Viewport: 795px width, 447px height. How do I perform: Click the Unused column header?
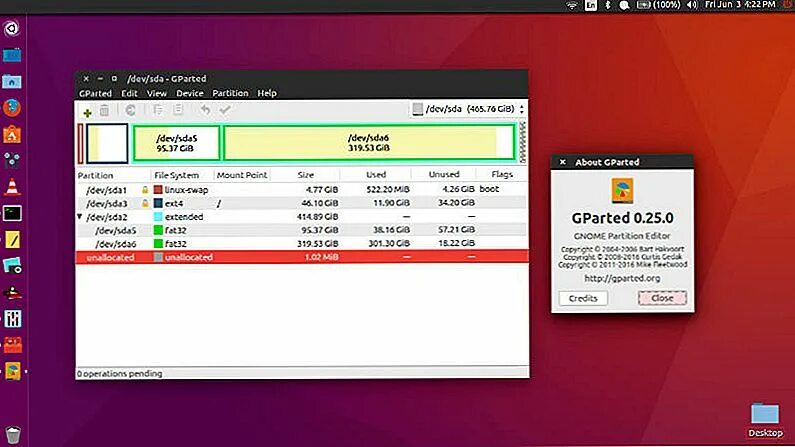444,174
